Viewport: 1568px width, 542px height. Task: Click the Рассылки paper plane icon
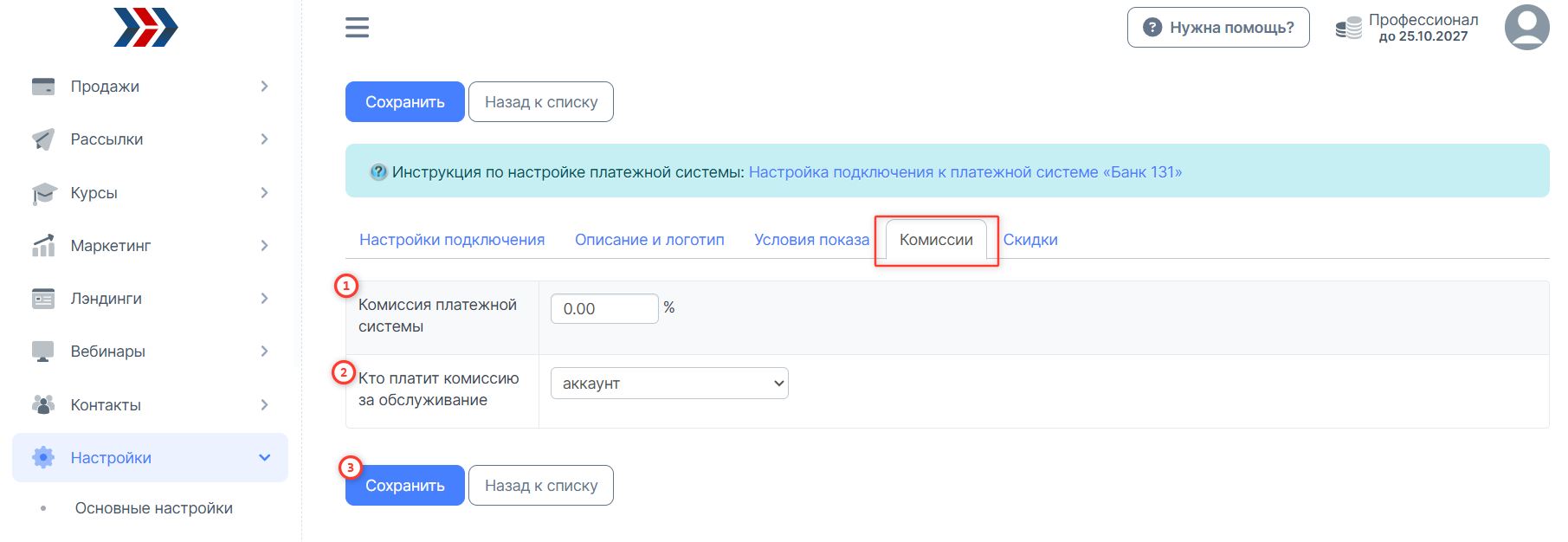(x=43, y=139)
